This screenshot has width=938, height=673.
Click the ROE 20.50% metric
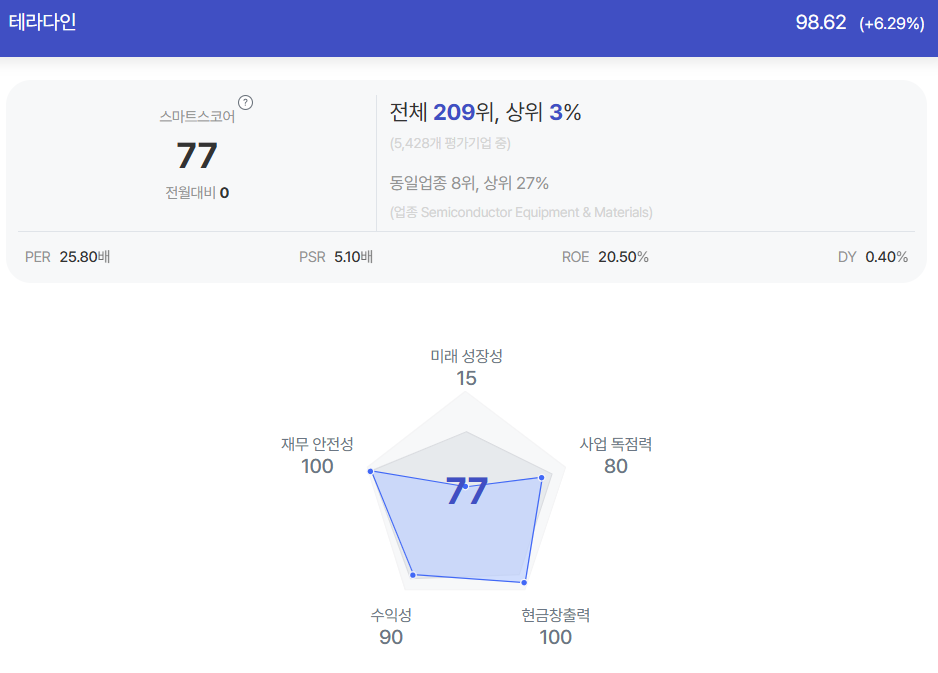605,257
